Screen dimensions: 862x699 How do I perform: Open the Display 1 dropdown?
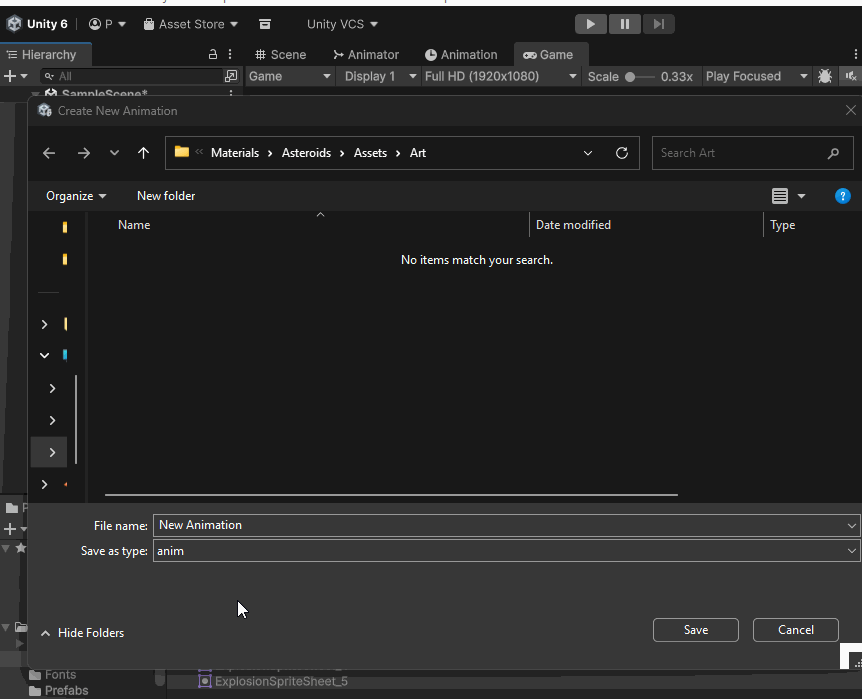(380, 76)
